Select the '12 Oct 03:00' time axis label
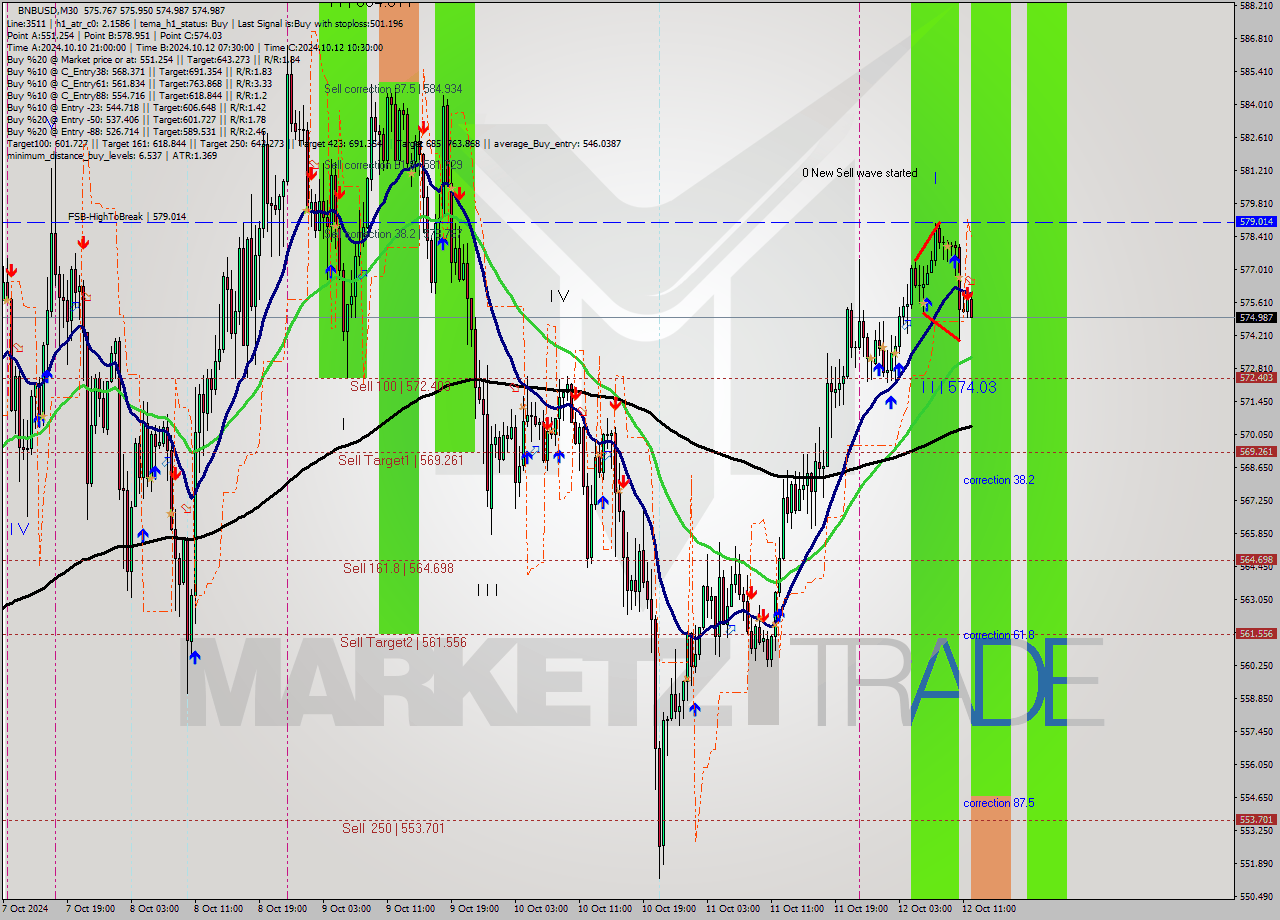 tap(924, 909)
